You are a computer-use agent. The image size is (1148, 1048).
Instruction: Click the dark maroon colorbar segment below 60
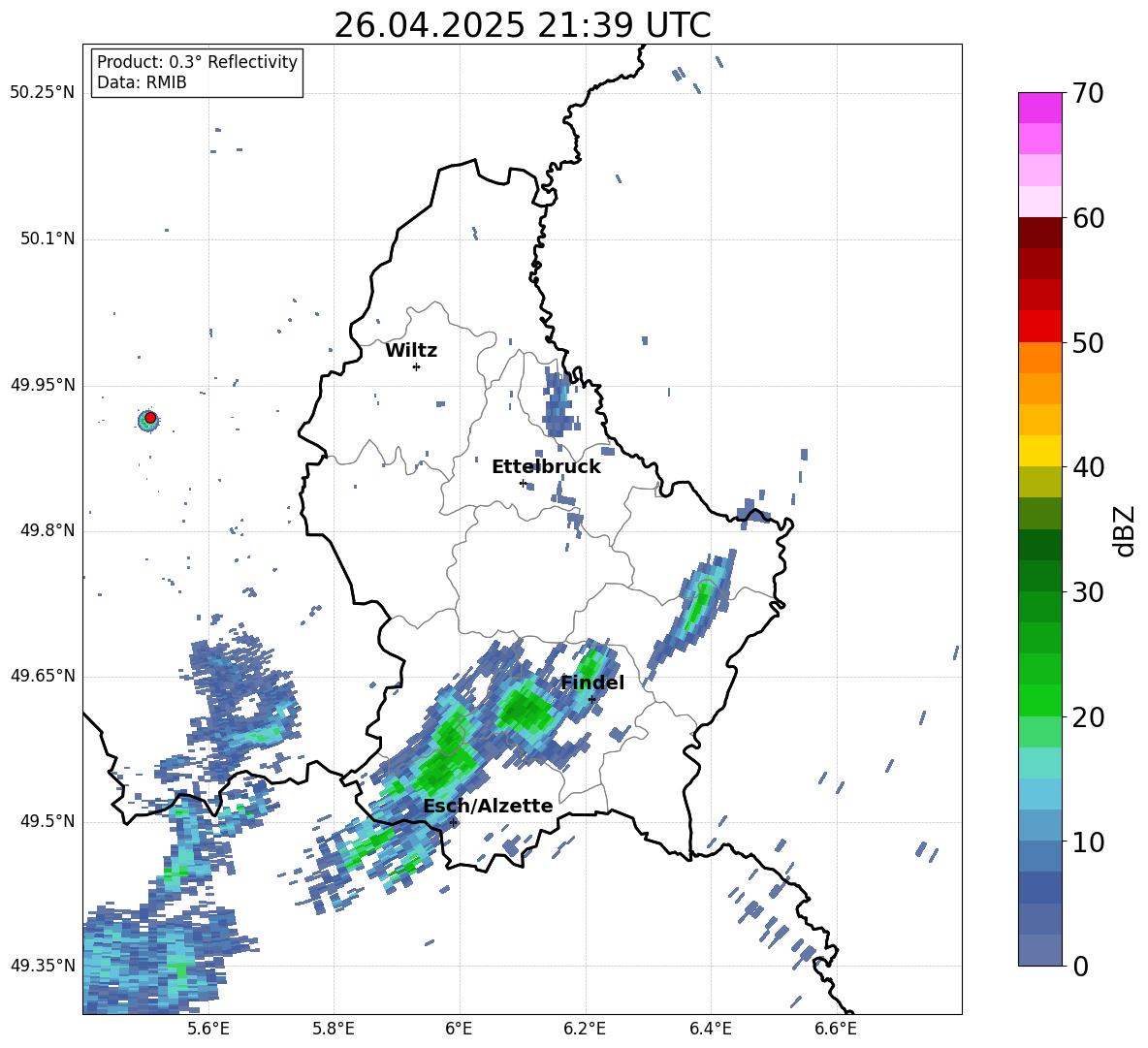pos(1039,233)
